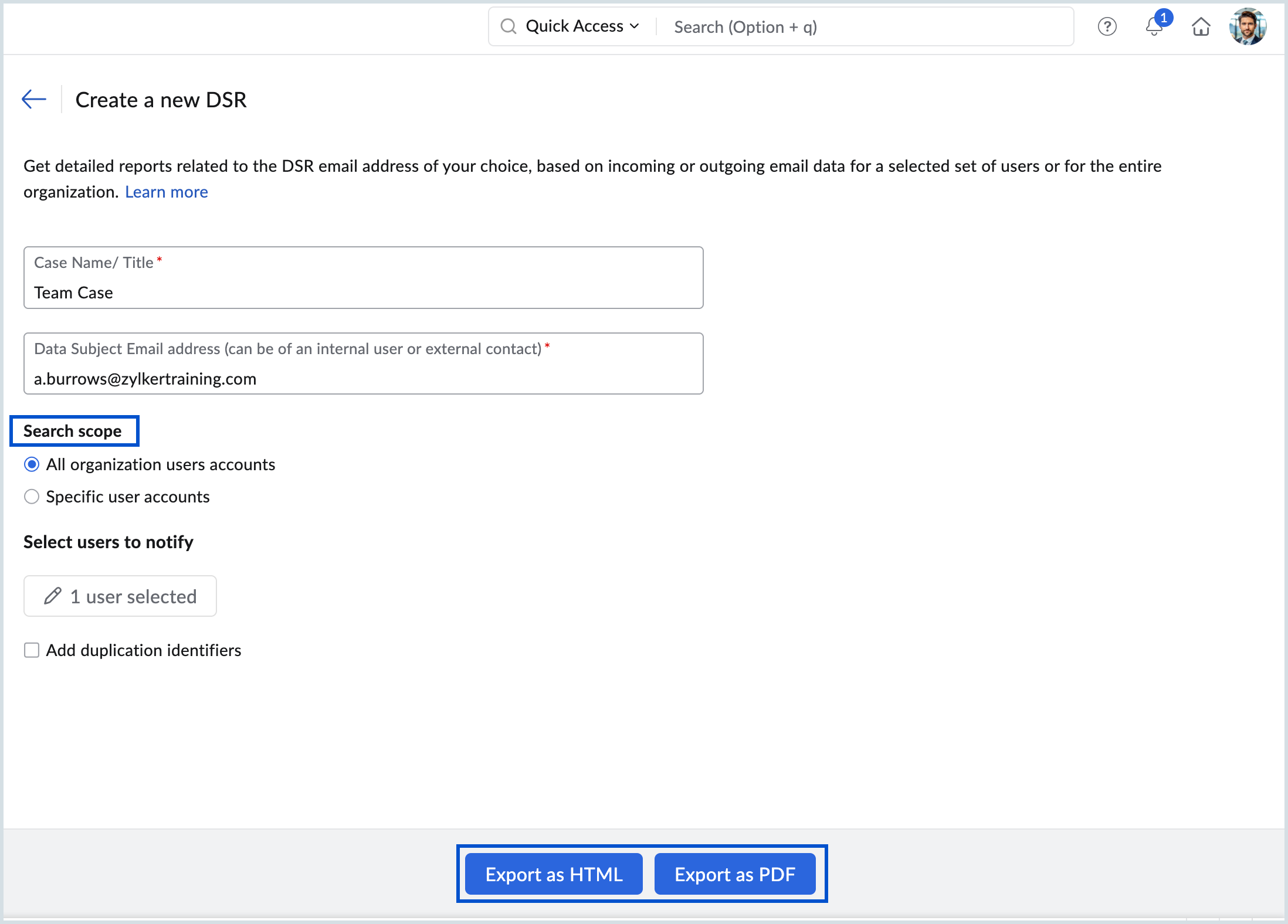1288x924 pixels.
Task: Click Export as HTML button
Action: click(x=553, y=874)
